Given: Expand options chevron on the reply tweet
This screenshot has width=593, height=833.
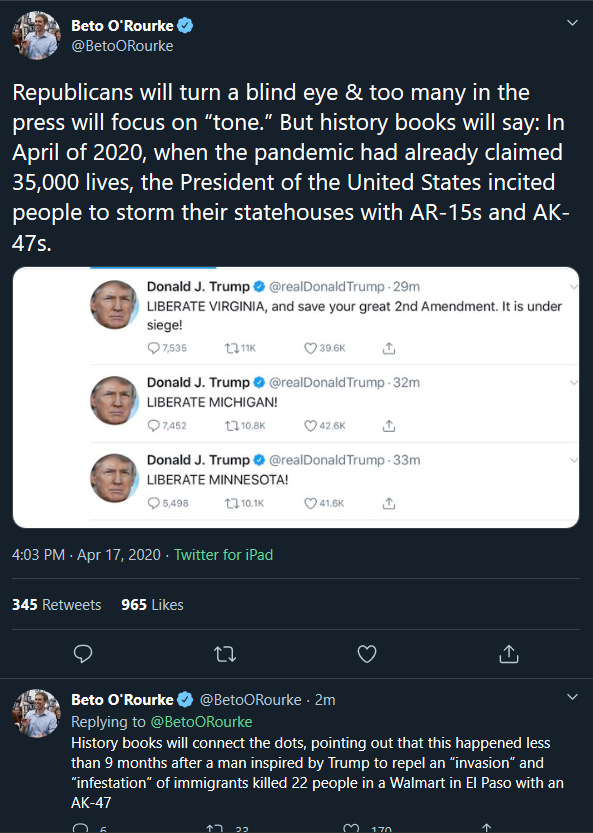Looking at the screenshot, I should click(572, 696).
